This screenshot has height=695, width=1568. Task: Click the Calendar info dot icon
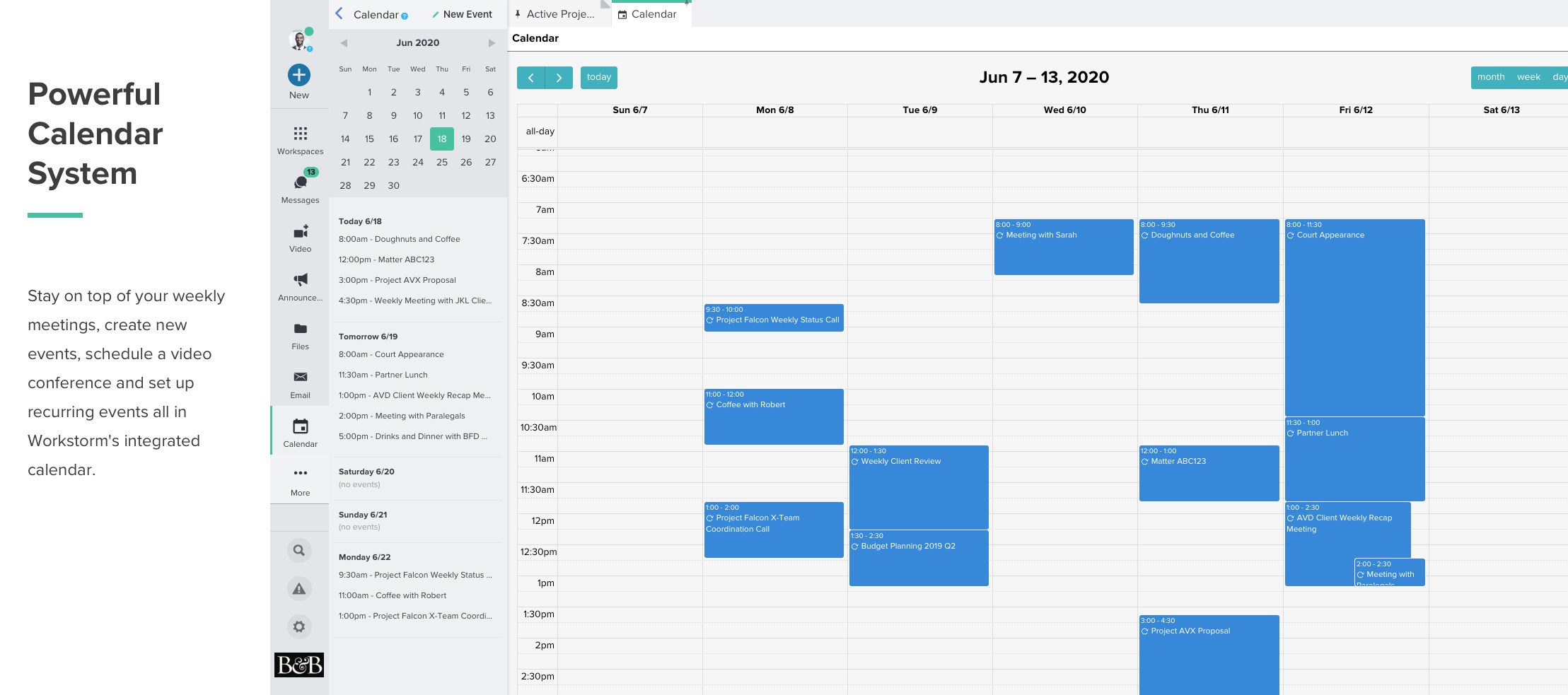coord(405,16)
